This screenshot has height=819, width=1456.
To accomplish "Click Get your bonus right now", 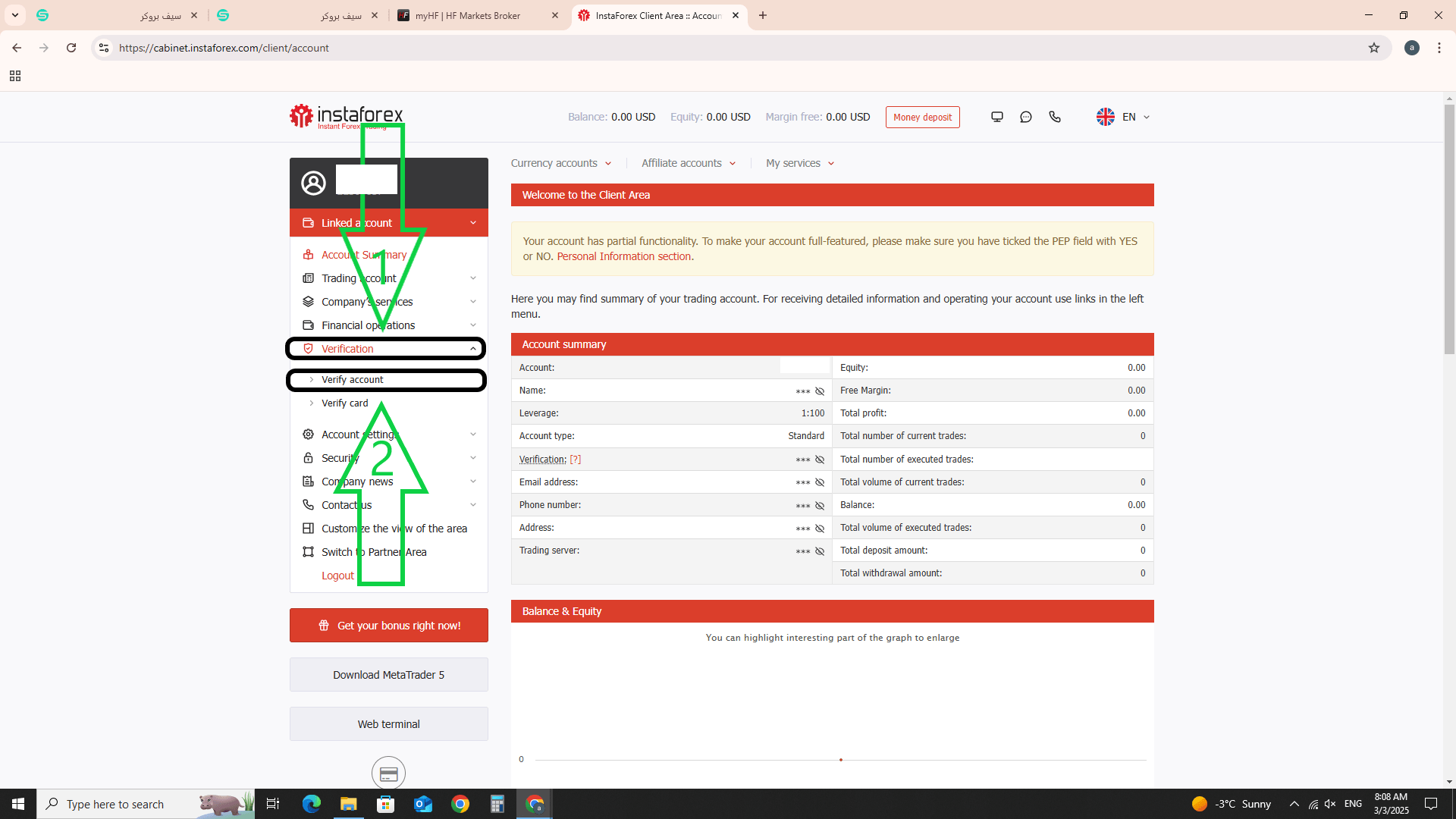I will [x=389, y=626].
